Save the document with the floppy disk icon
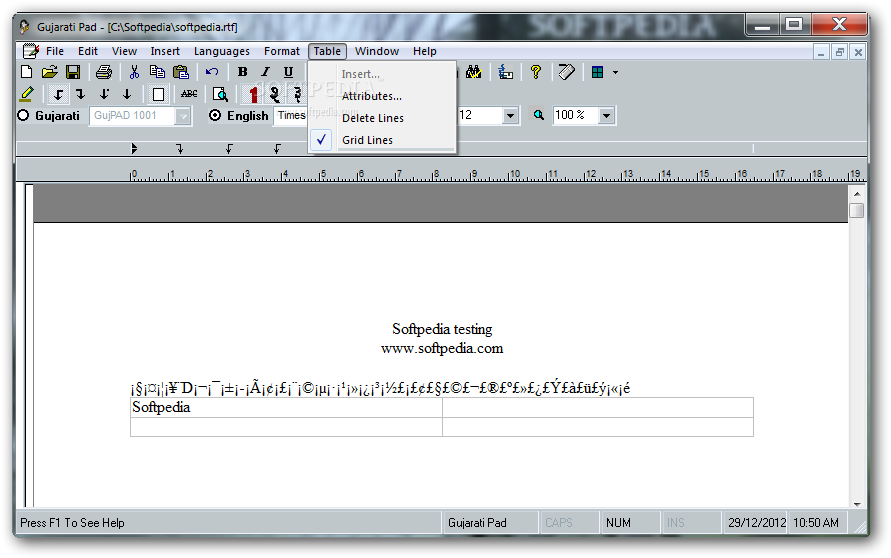Image resolution: width=891 pixels, height=558 pixels. tap(73, 72)
